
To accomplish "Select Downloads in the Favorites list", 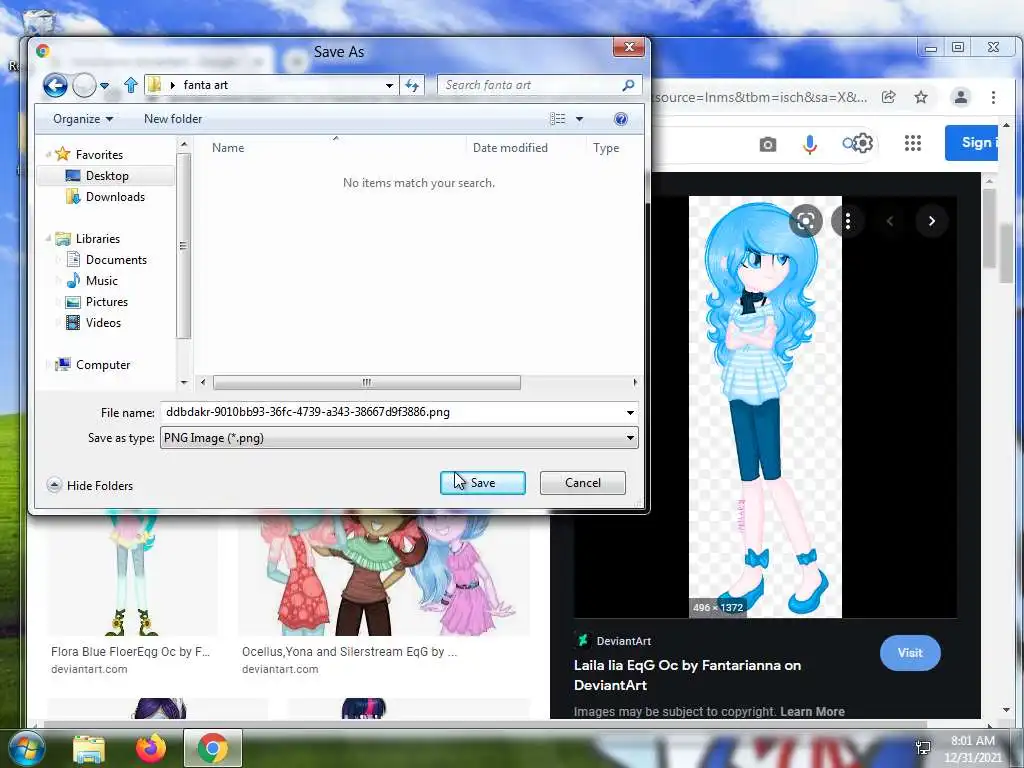I will (x=114, y=197).
